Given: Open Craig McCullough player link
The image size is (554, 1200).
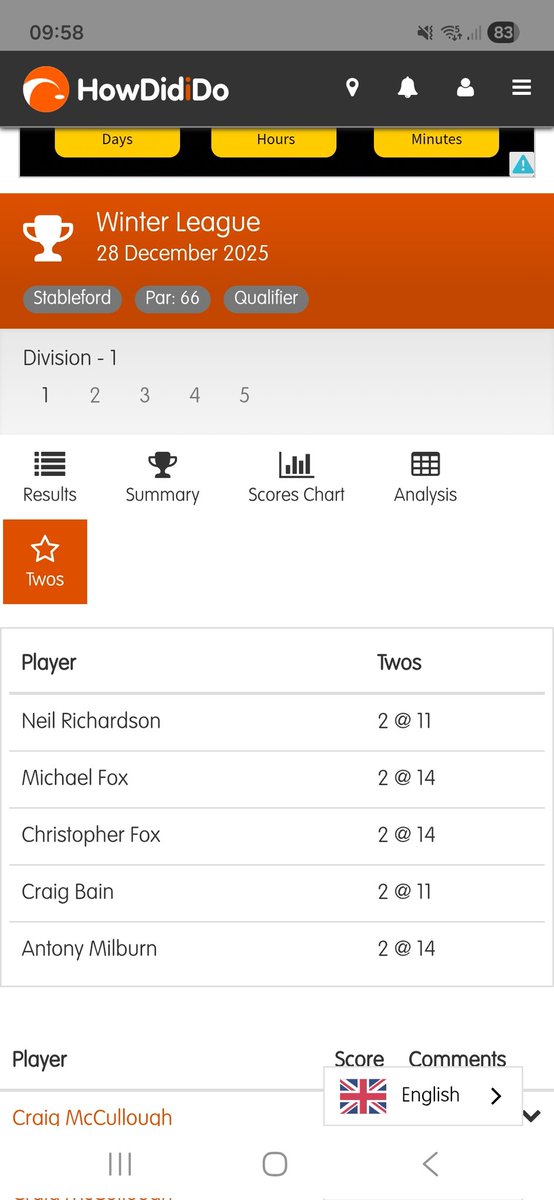Looking at the screenshot, I should coord(92,1117).
